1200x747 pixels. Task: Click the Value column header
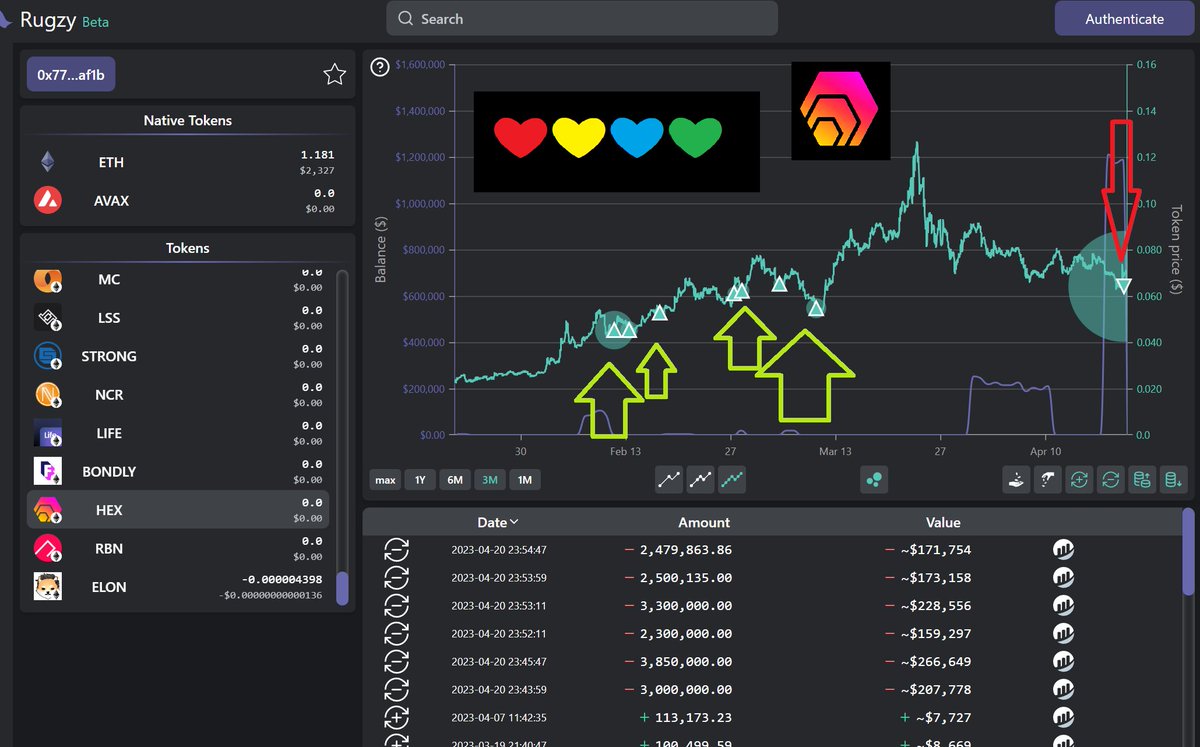coord(943,522)
